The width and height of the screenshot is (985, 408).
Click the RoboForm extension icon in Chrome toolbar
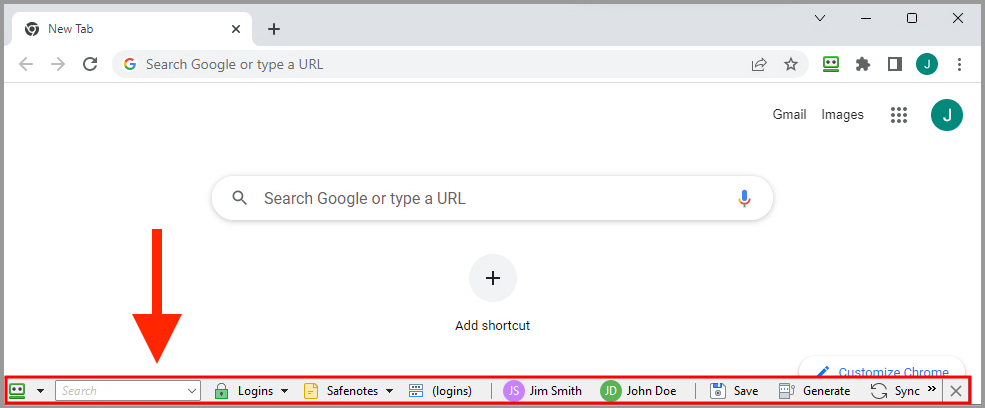click(x=831, y=64)
